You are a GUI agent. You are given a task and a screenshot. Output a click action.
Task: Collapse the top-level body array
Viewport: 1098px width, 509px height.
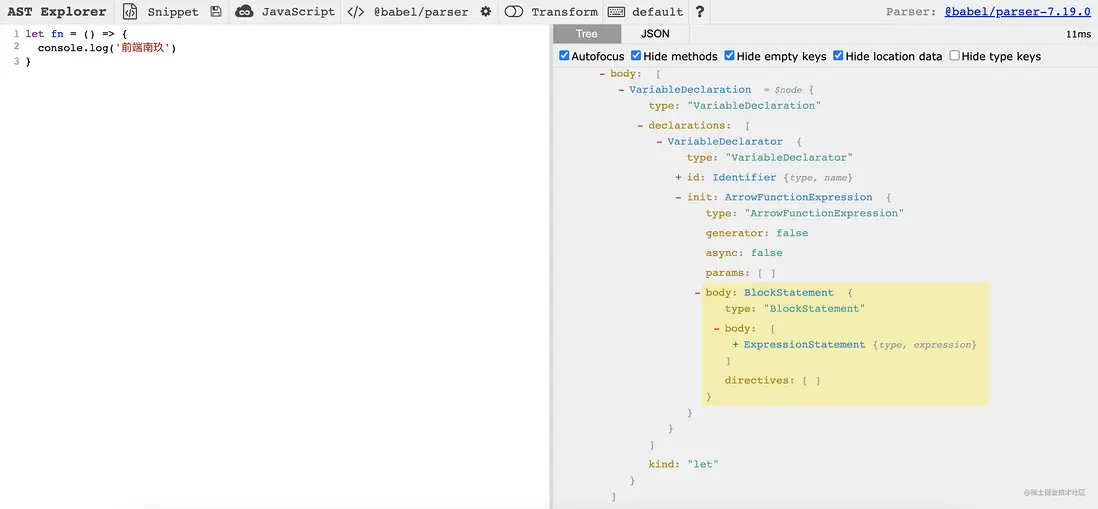pyautogui.click(x=602, y=74)
